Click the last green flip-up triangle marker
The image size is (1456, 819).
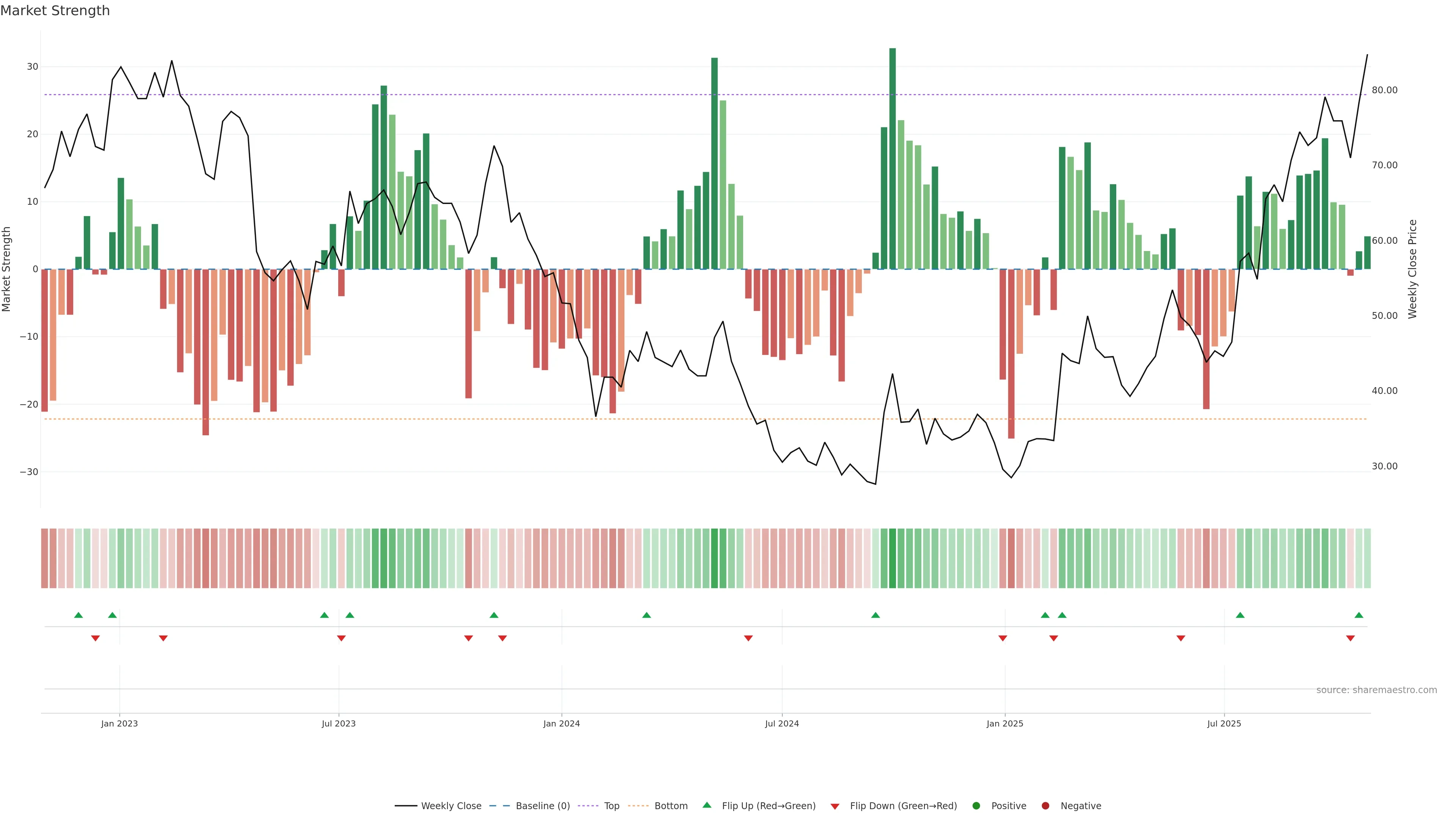point(1359,615)
